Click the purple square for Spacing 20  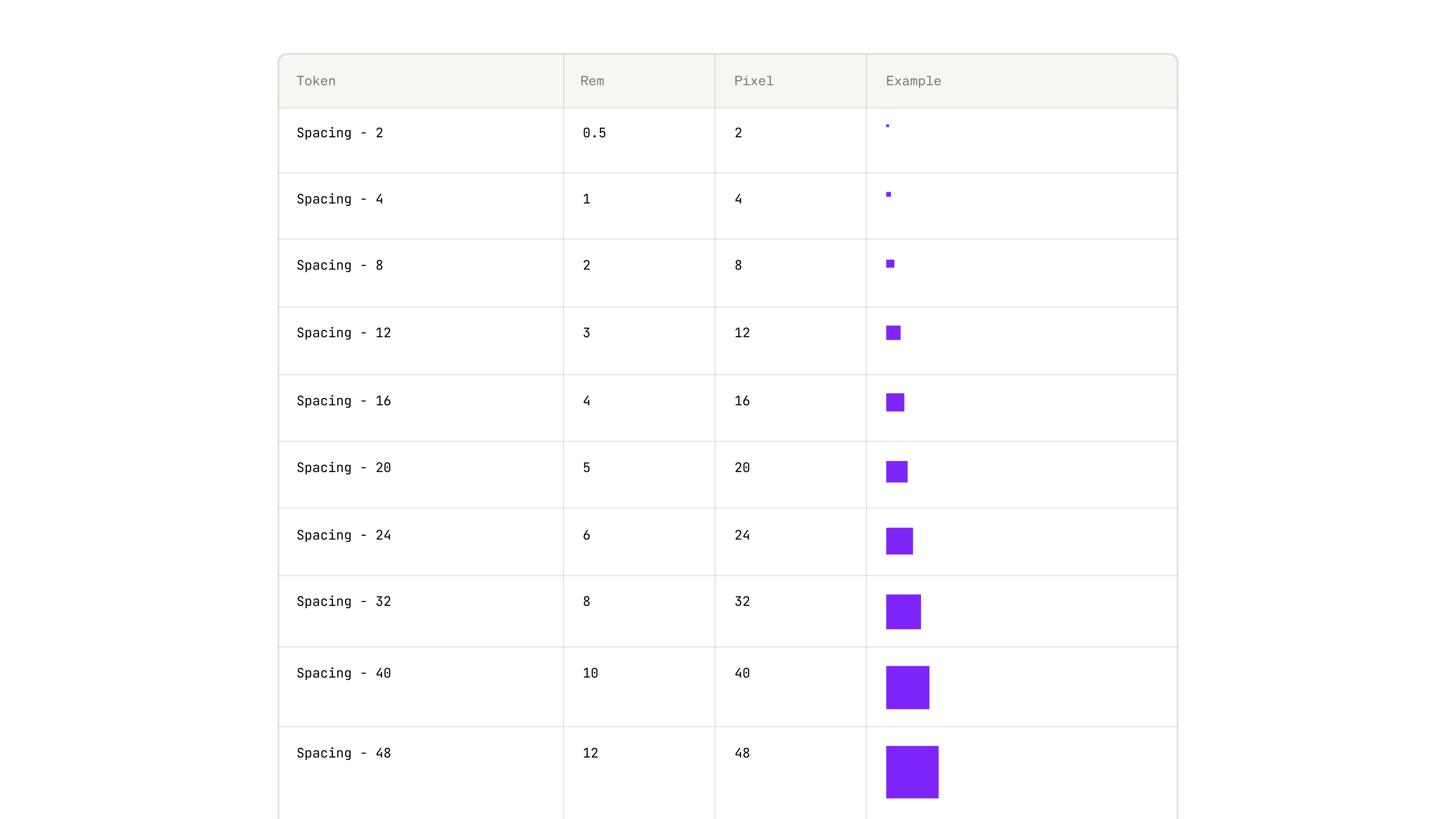click(896, 471)
